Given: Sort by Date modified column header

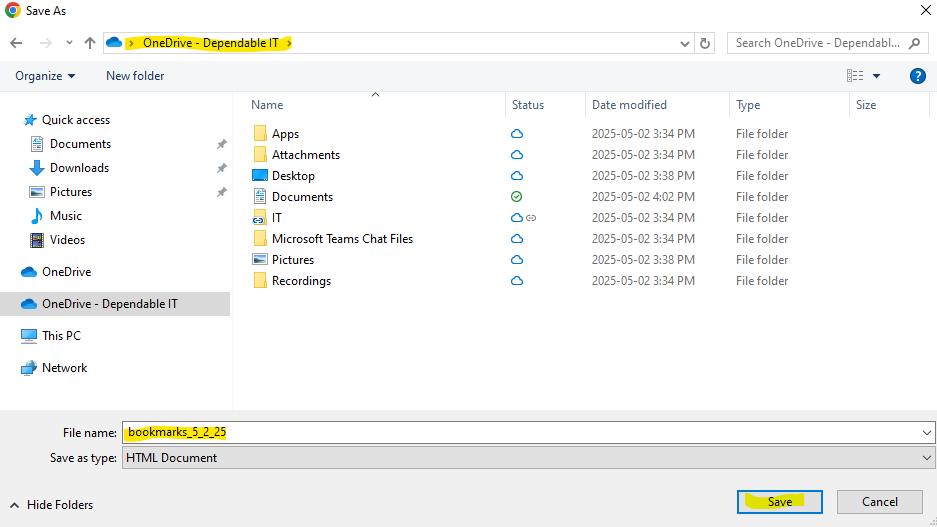Looking at the screenshot, I should 629,105.
